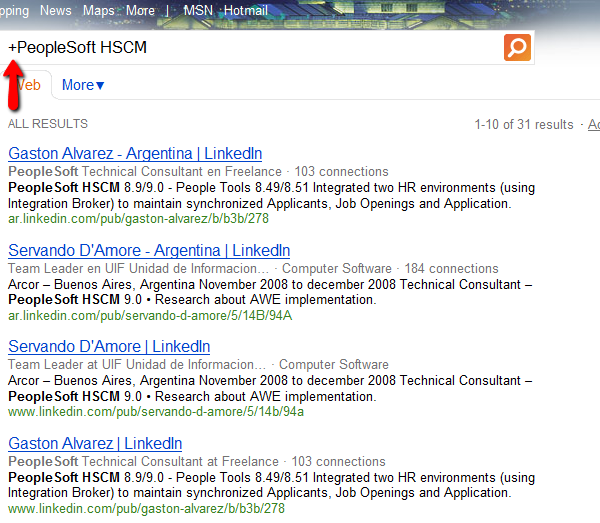Image resolution: width=600 pixels, height=523 pixels.
Task: Click ar.linkedin.com/pub/gaston-alvarez/b/b3b/278 URL text
Action: tap(139, 219)
